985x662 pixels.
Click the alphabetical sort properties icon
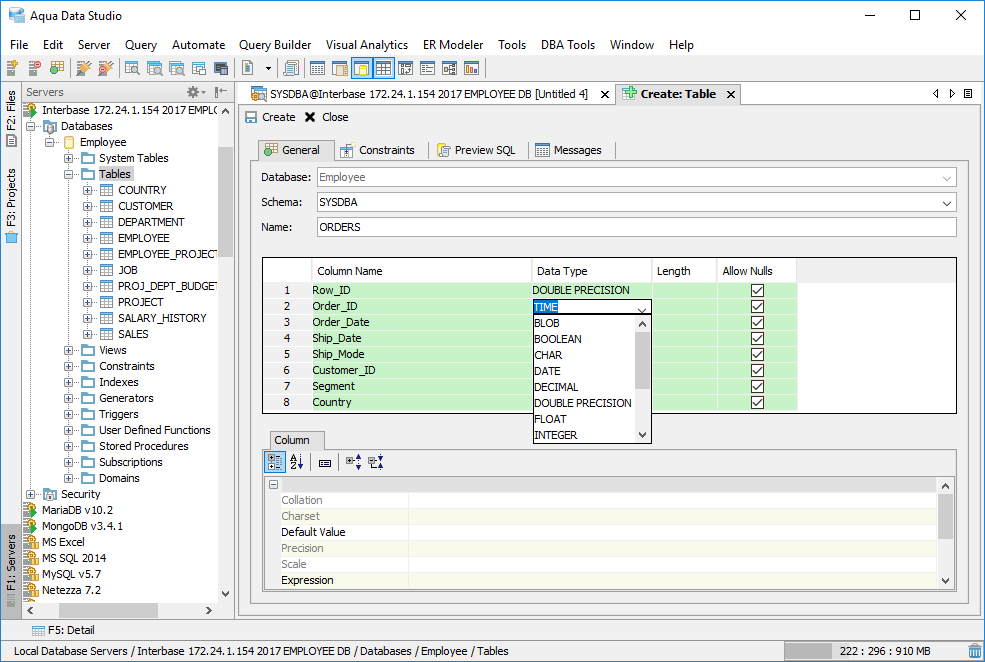pyautogui.click(x=297, y=462)
